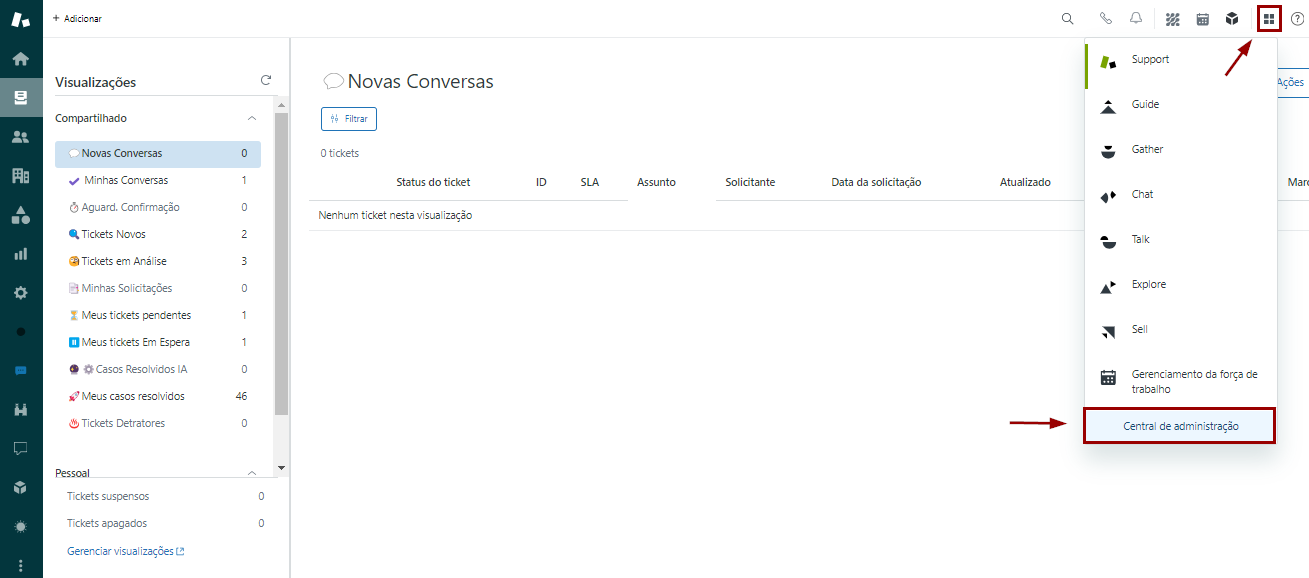Viewport: 1309px width, 578px height.
Task: Collapse the Compartilhado section
Action: [252, 118]
